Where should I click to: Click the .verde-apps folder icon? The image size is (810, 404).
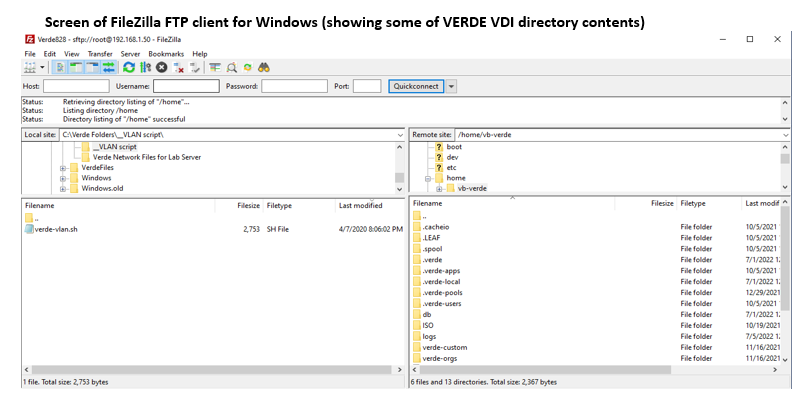(417, 271)
